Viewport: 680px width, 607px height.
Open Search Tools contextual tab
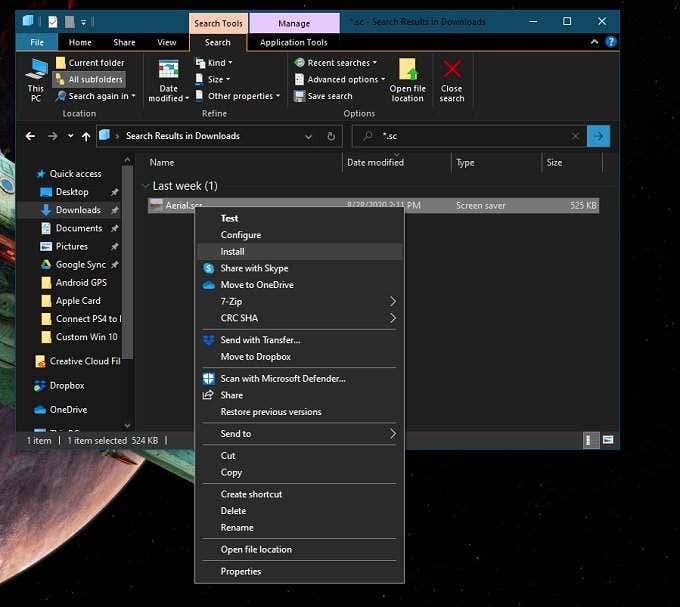click(218, 23)
